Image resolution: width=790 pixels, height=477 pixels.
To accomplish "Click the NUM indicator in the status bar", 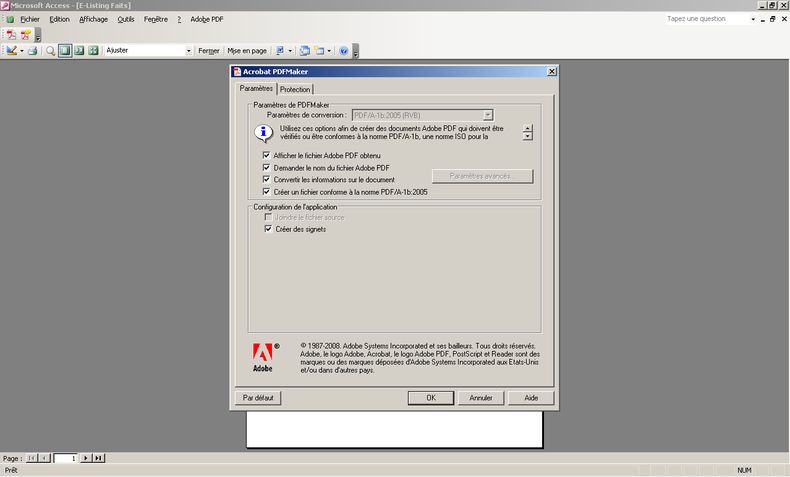I will click(x=744, y=470).
